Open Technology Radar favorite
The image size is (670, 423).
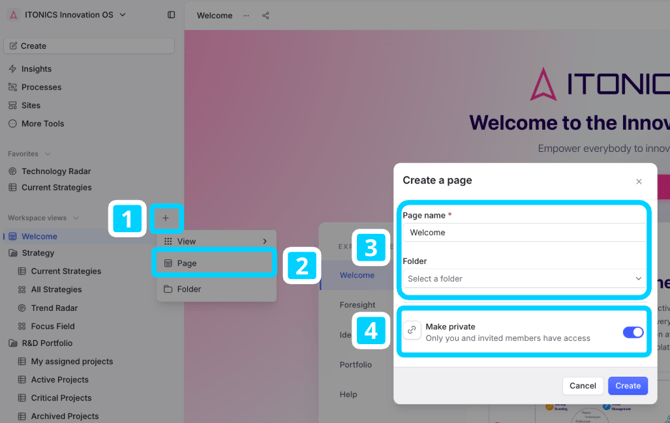56,171
